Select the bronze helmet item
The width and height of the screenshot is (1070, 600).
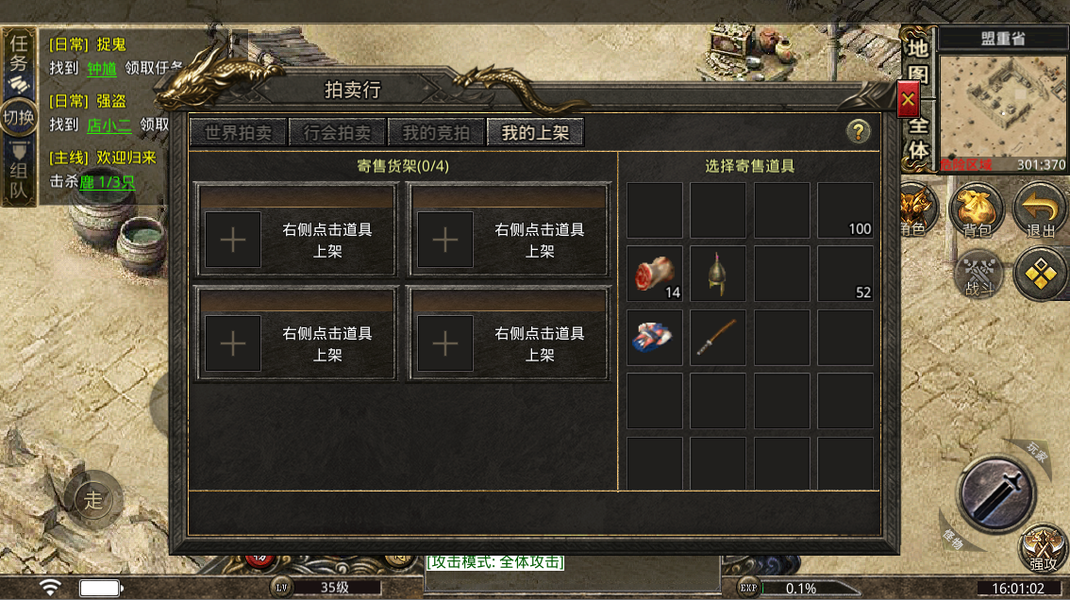[717, 274]
